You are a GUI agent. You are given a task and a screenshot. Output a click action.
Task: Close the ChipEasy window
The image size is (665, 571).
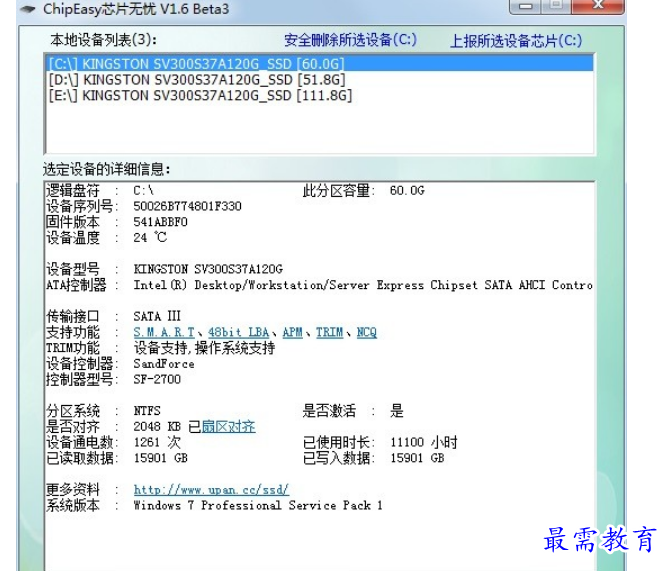(598, 5)
